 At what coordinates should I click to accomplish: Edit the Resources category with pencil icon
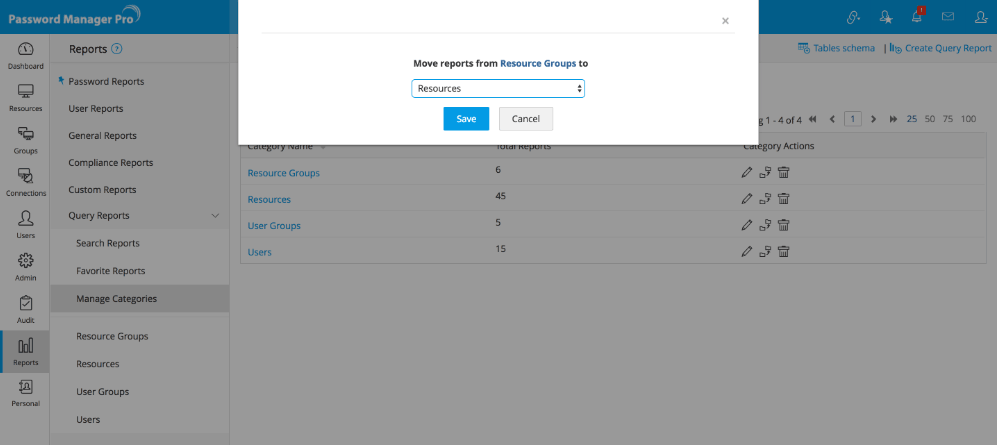tap(747, 198)
